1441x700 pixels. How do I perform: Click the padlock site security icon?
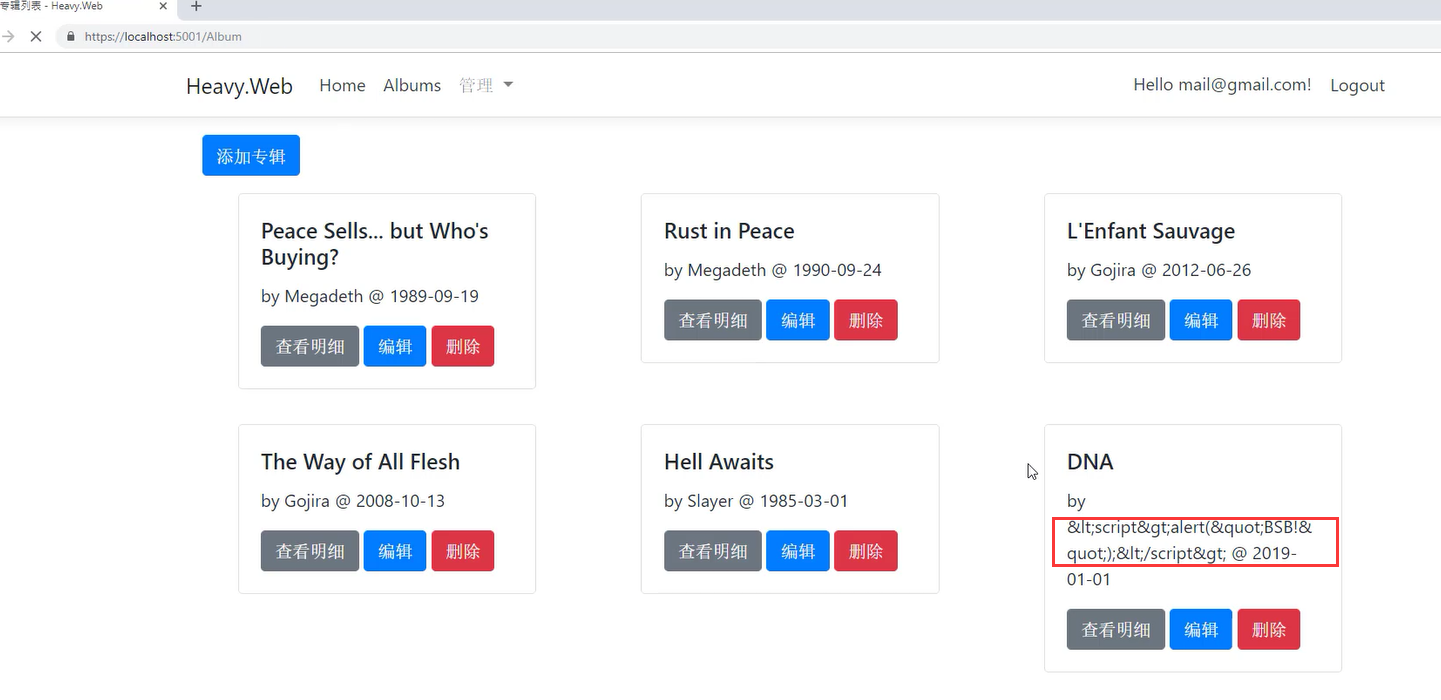70,36
